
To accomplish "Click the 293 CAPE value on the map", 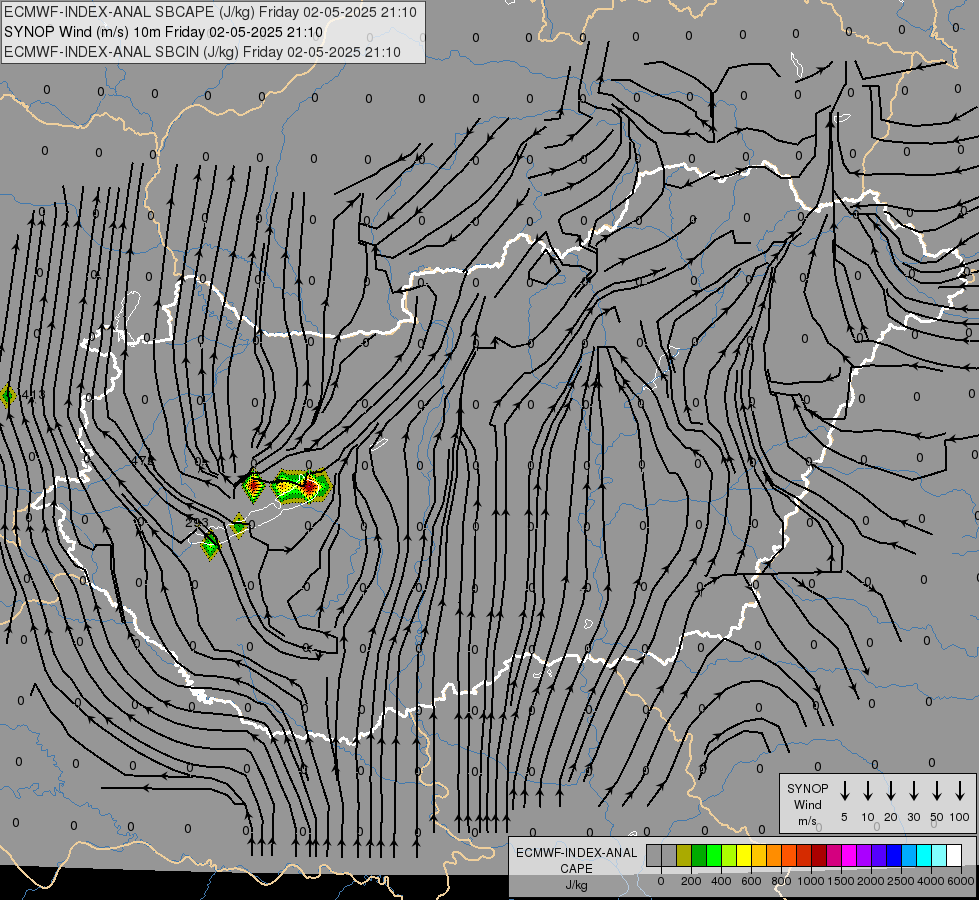I will (x=197, y=523).
